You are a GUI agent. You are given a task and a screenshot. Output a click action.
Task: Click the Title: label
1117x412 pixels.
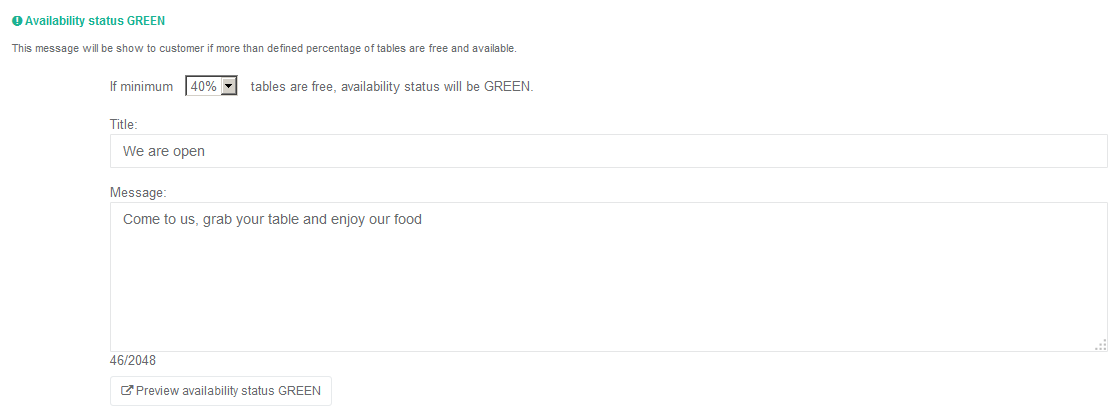(123, 124)
